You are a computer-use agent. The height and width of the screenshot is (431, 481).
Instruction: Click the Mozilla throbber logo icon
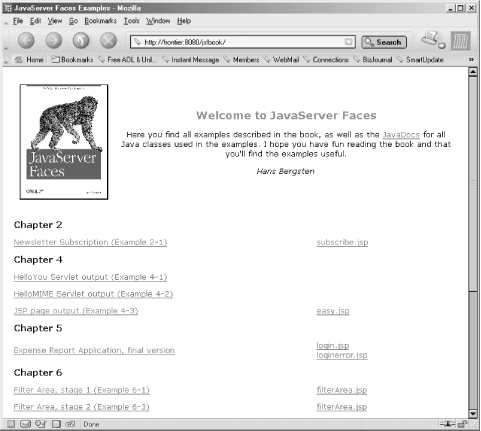[461, 41]
